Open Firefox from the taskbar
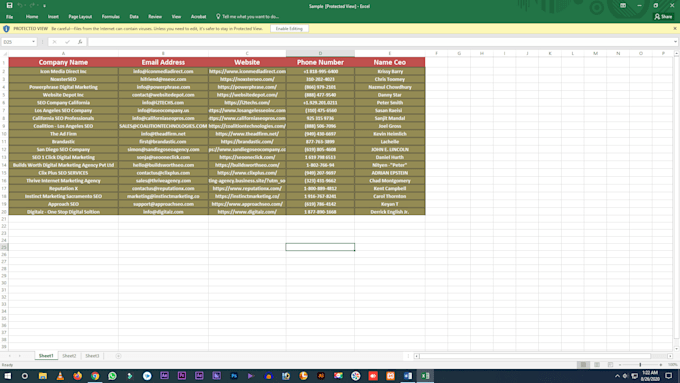The width and height of the screenshot is (680, 383). [x=78, y=376]
